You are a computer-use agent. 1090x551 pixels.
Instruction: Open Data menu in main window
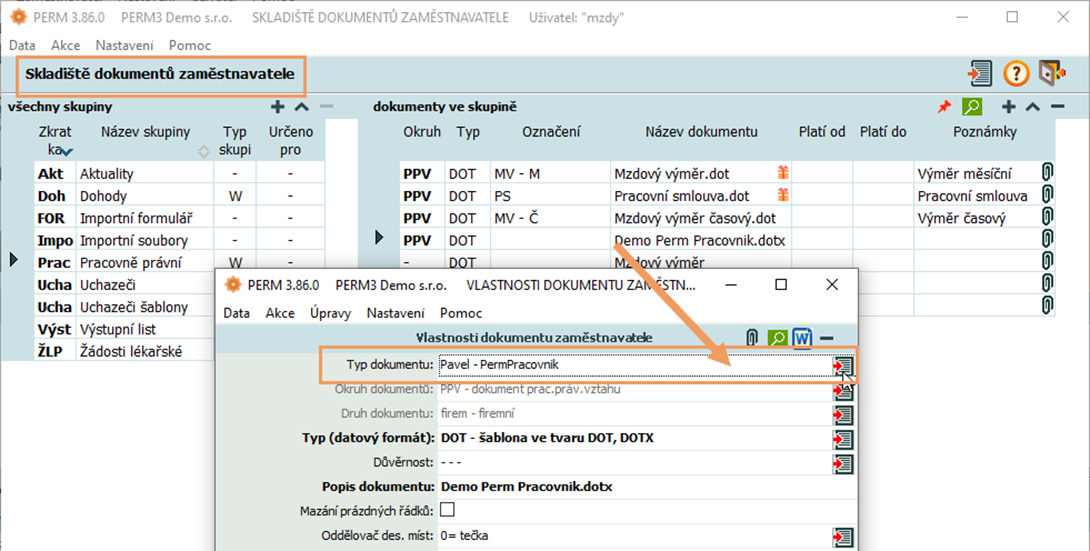22,45
